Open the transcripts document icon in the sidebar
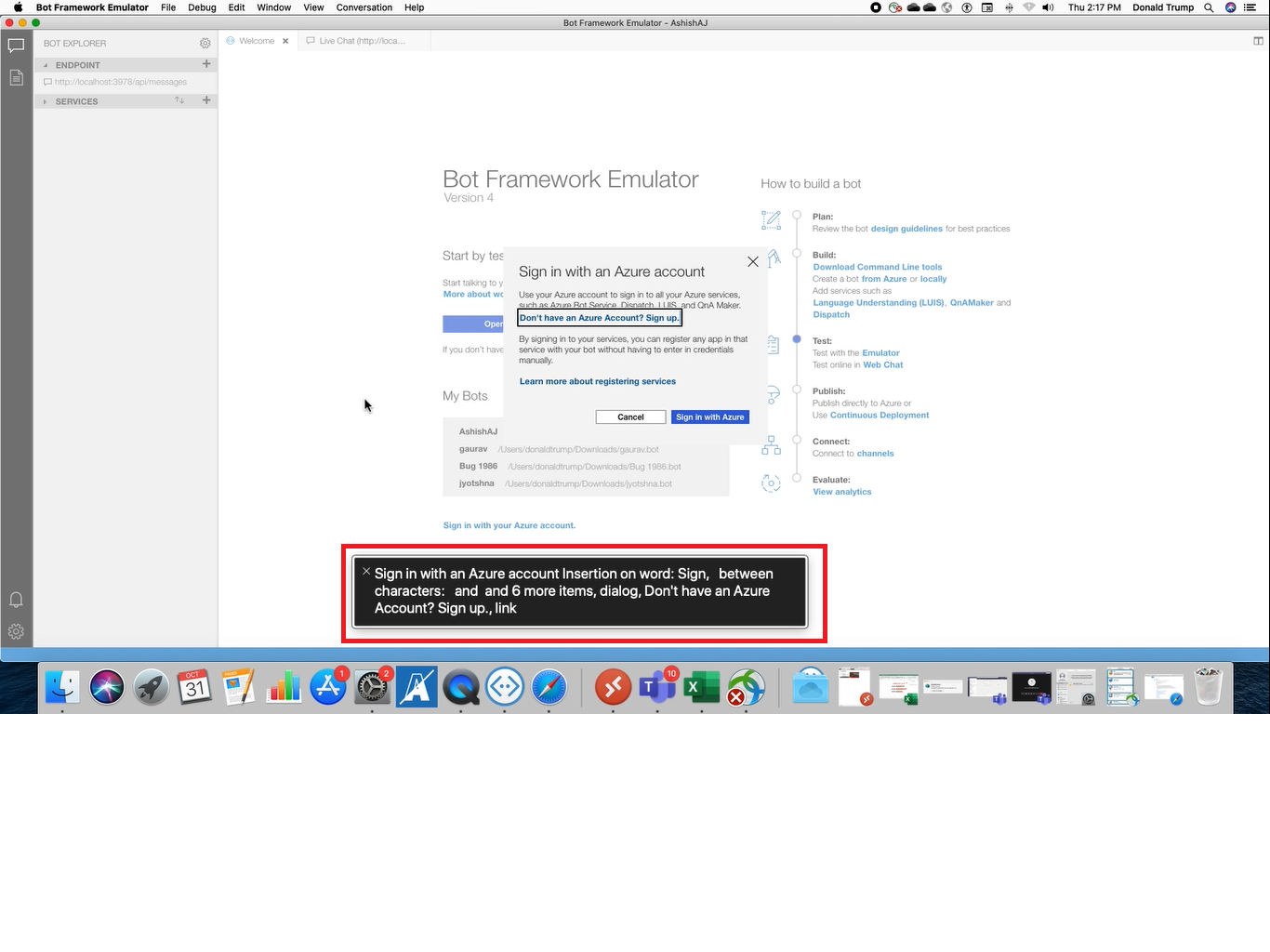Screen dimensions: 1270x952 pos(16,77)
